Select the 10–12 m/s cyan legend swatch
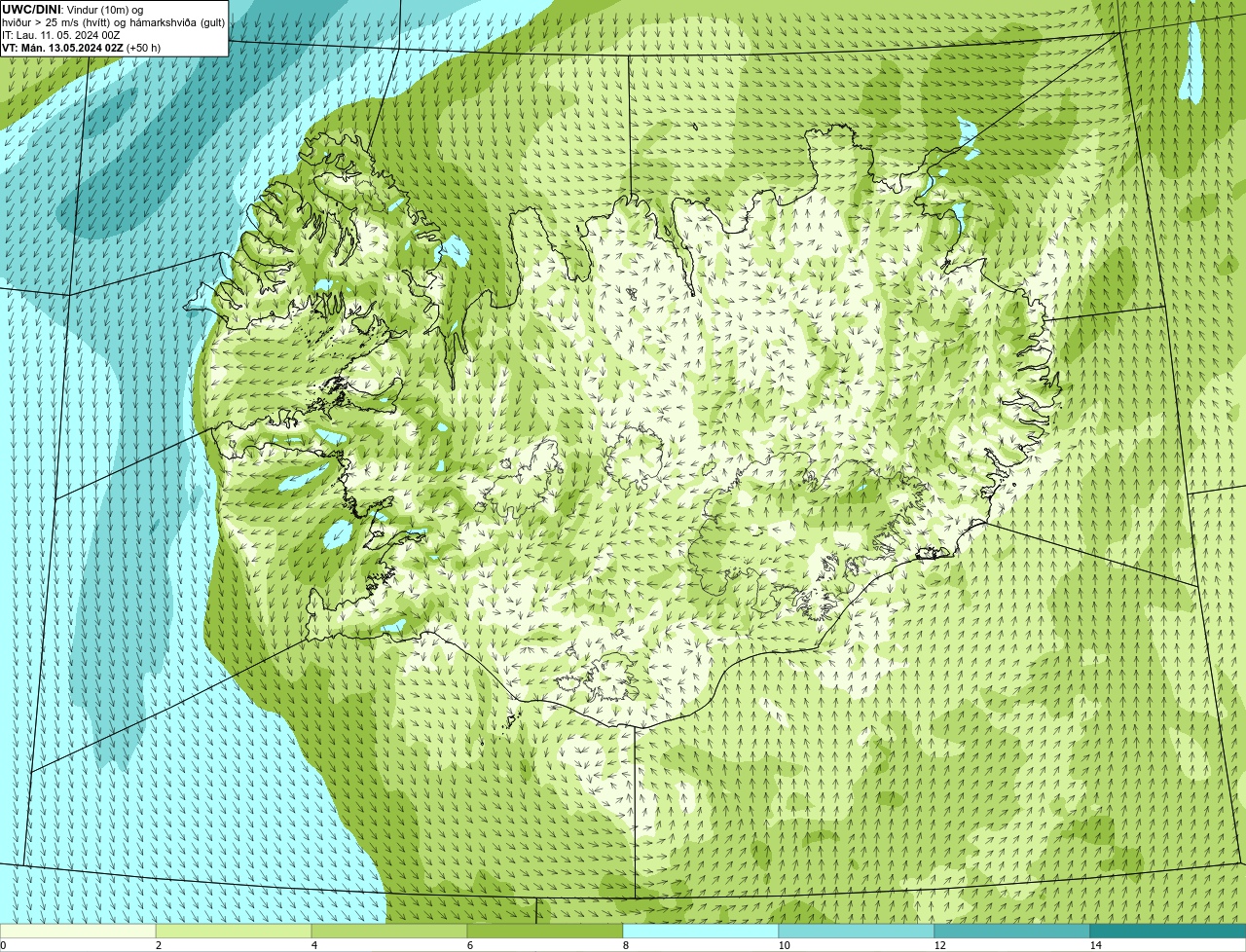Screen dimensions: 1246x952 click(857, 932)
